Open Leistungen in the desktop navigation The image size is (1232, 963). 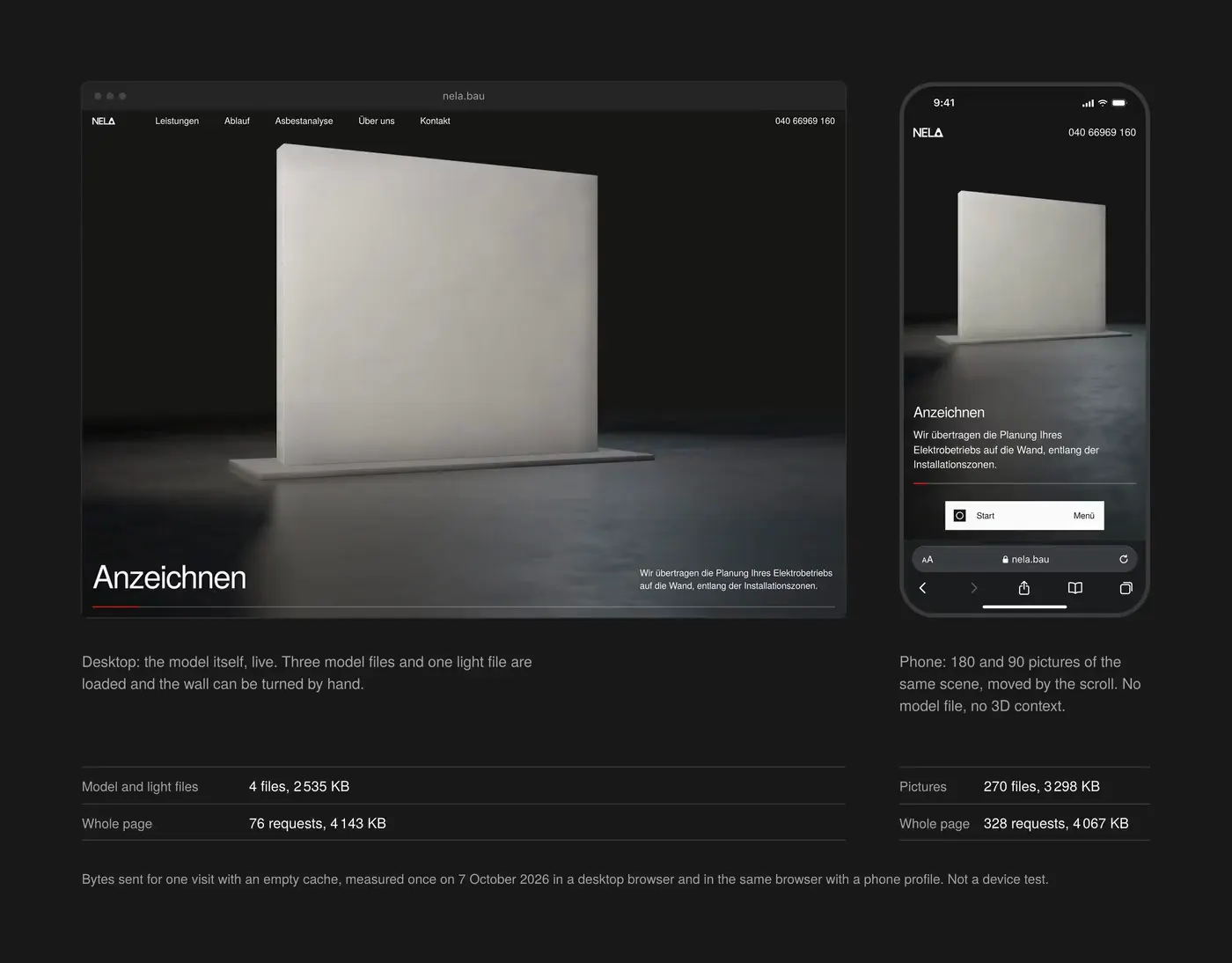coord(177,121)
